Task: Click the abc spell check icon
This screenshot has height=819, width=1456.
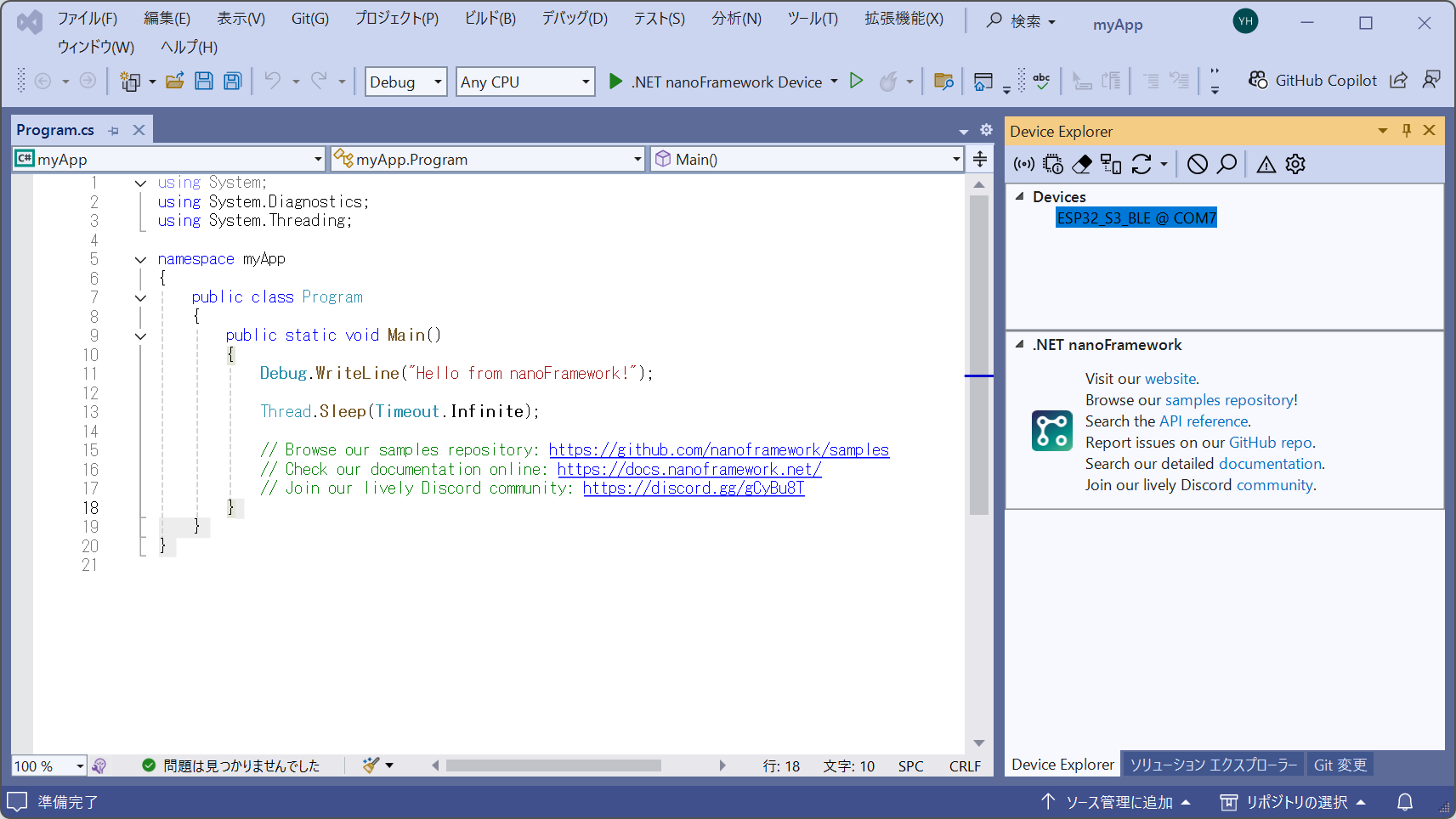Action: pyautogui.click(x=1042, y=82)
